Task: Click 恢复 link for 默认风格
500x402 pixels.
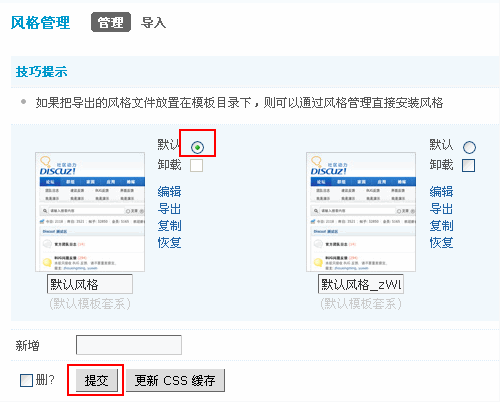Action: click(x=169, y=242)
